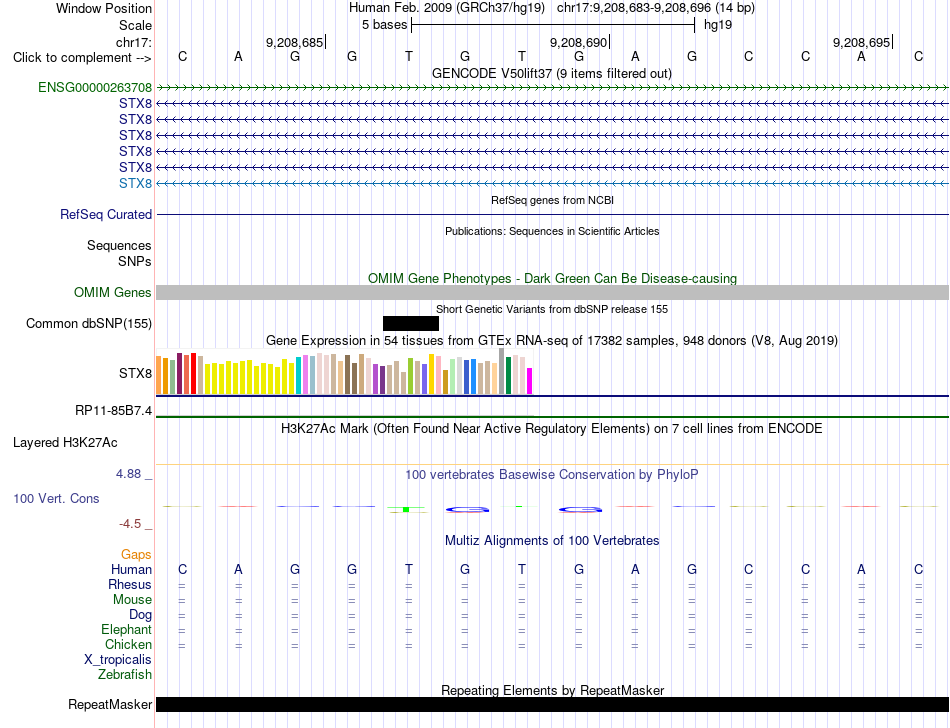
Task: Open the RefSeq Curated track label
Action: (106, 214)
